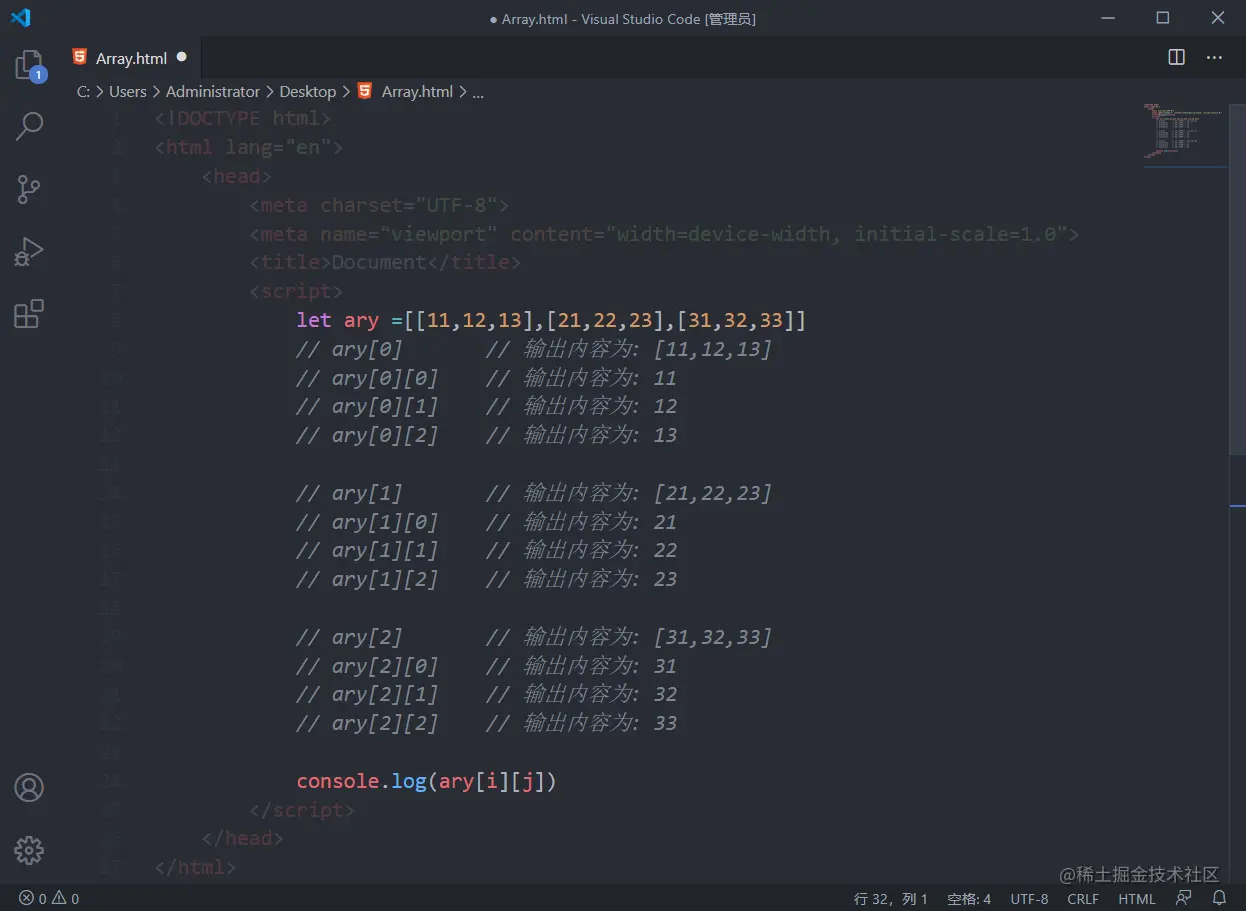Click the comment line '// ary[2][2]'
This screenshot has width=1246, height=911.
[x=367, y=723]
